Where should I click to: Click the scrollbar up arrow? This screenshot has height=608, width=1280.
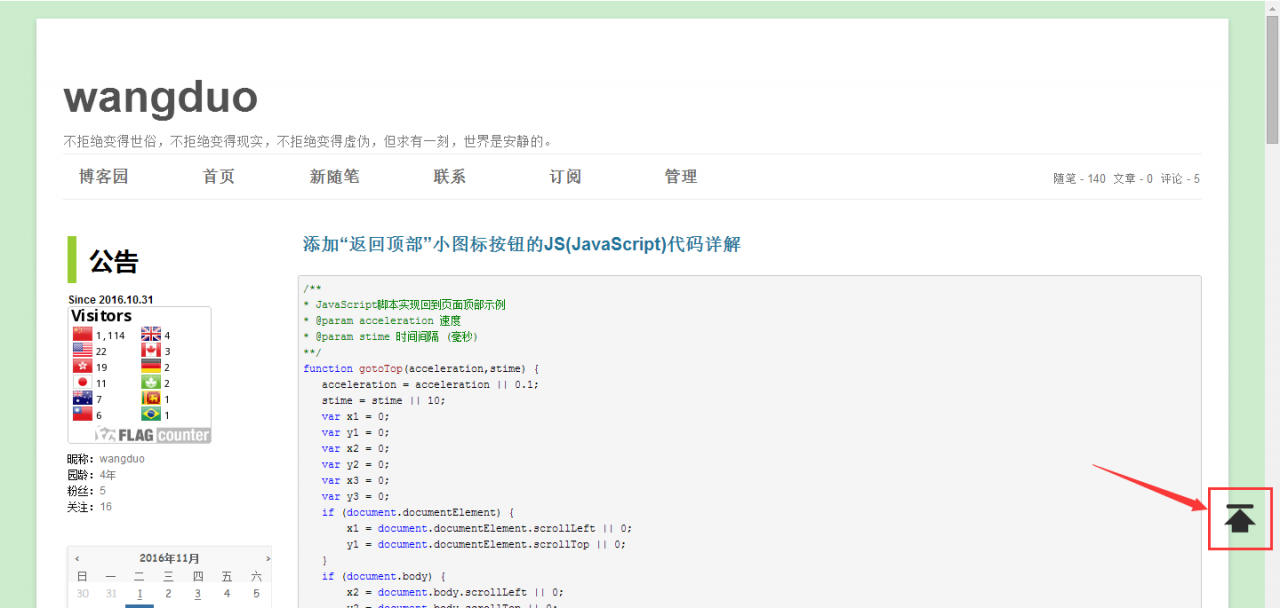tap(1272, 7)
